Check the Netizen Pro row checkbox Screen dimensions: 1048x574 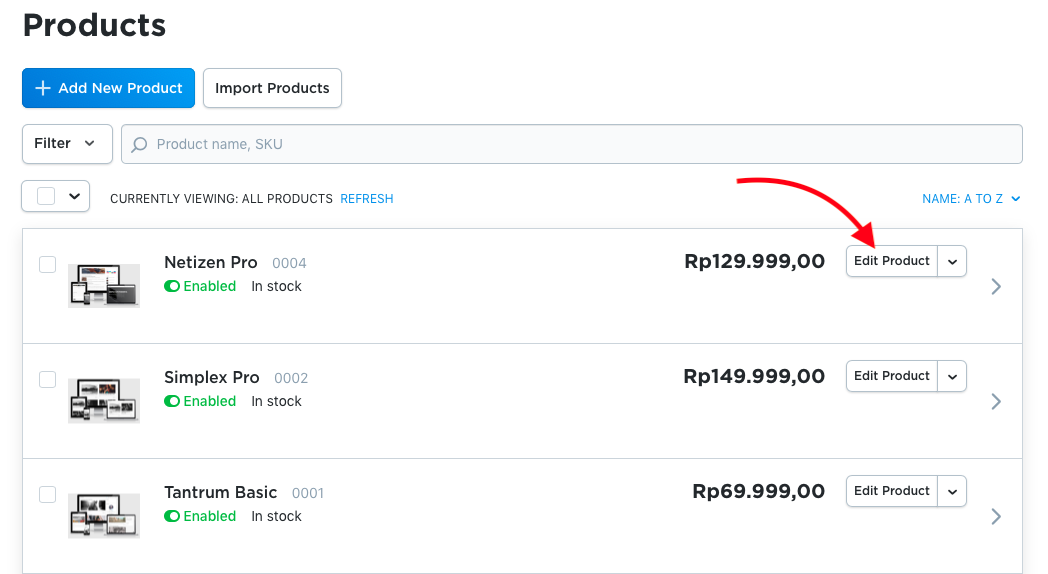[47, 265]
